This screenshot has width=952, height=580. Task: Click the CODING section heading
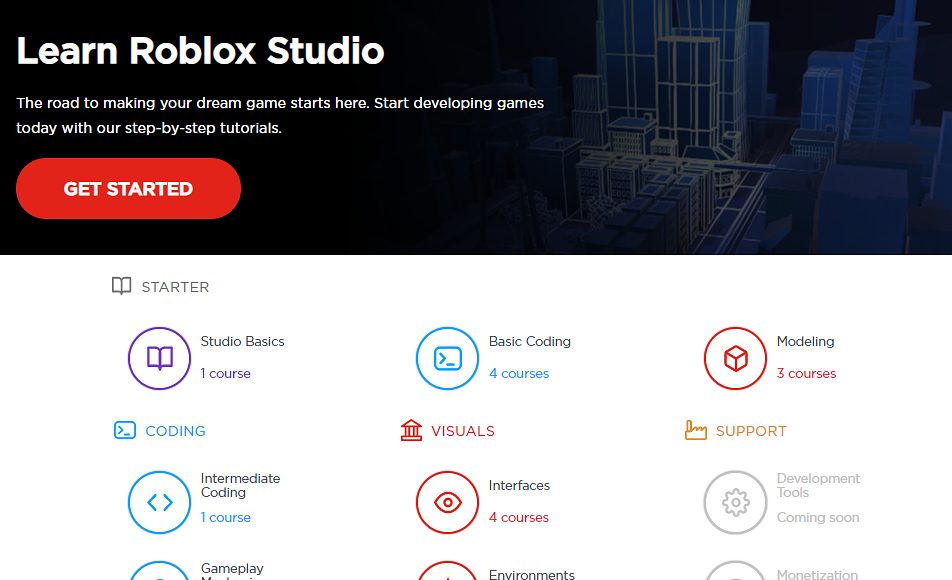click(x=175, y=431)
